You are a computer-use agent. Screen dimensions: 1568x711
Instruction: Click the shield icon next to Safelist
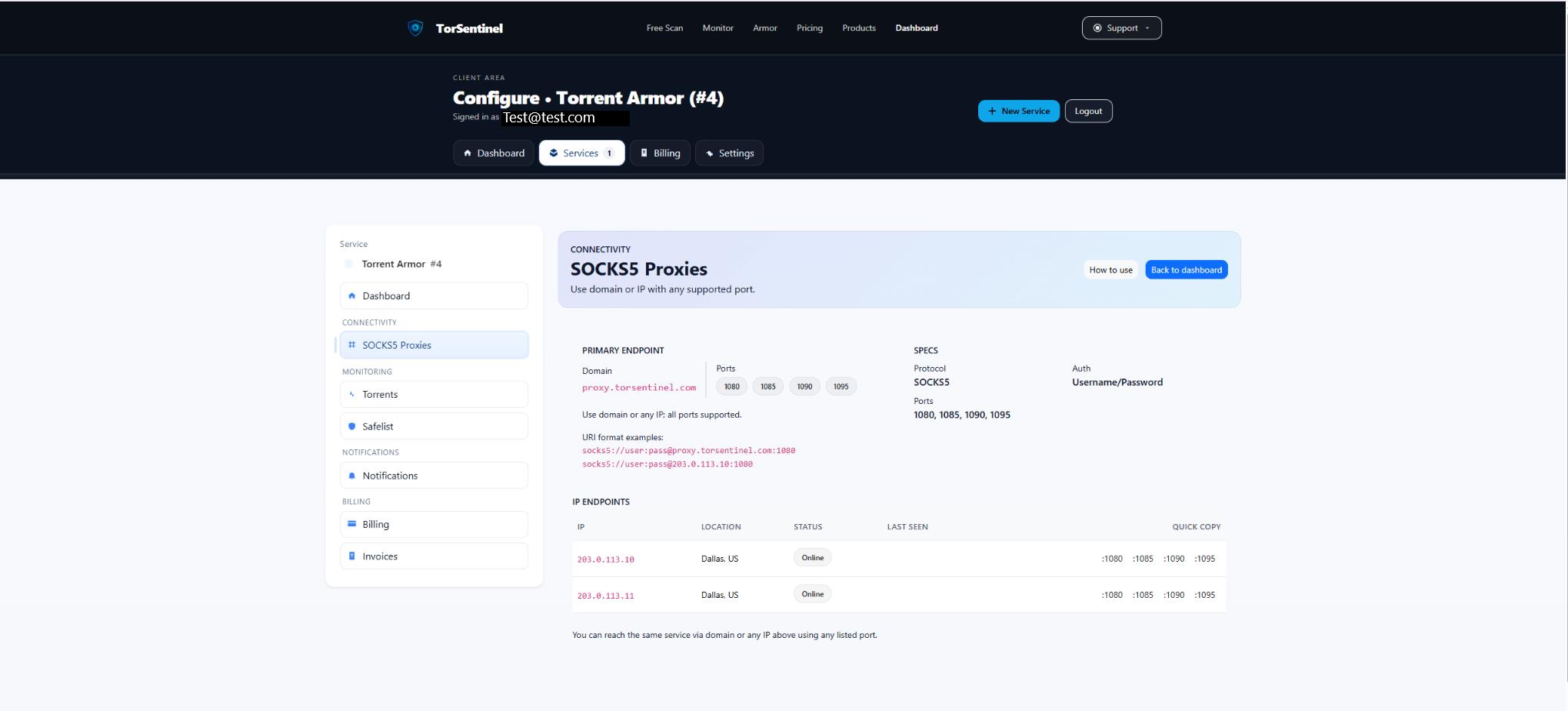click(x=352, y=426)
